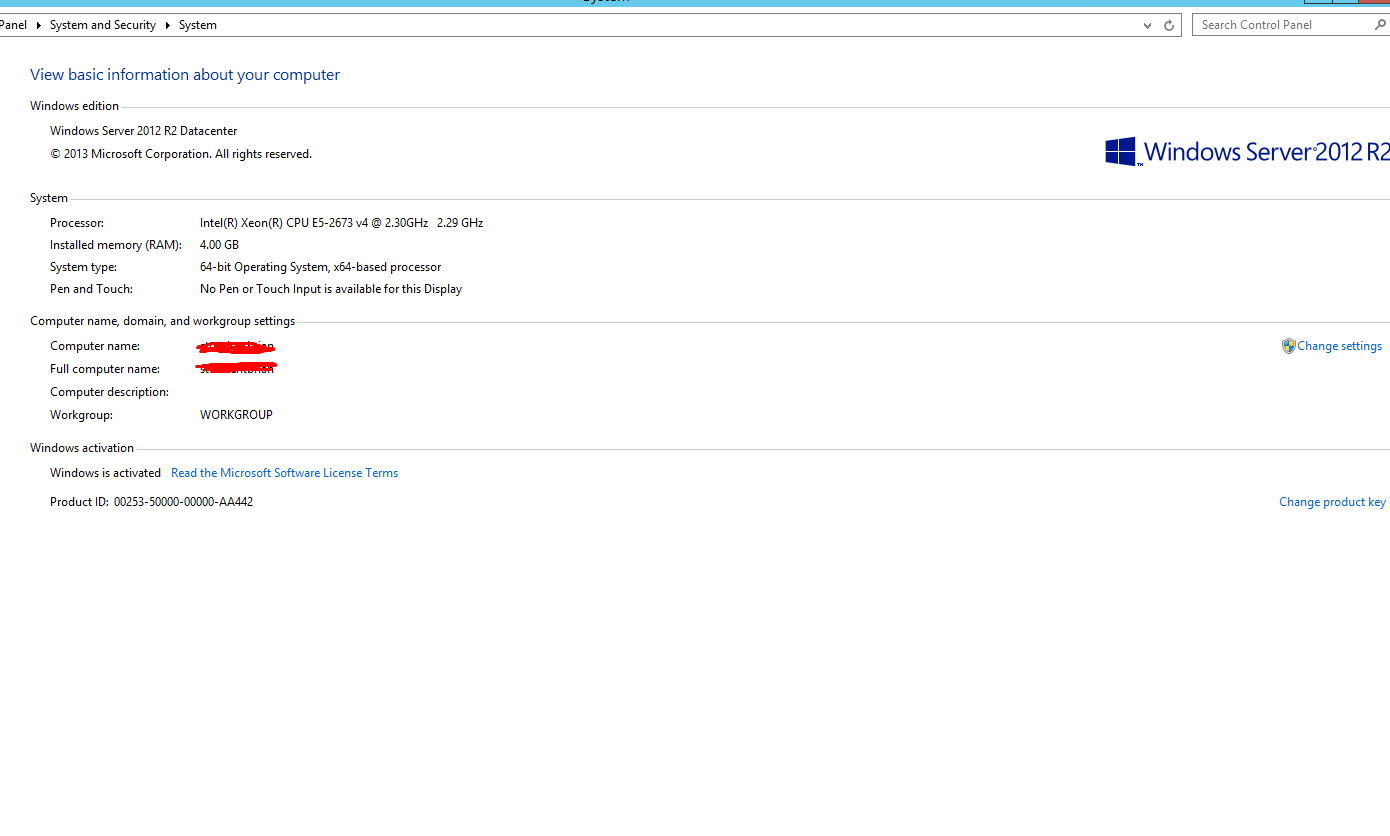The image size is (1390, 836).
Task: Expand the breadcrumb arrow before System
Action: tap(168, 25)
